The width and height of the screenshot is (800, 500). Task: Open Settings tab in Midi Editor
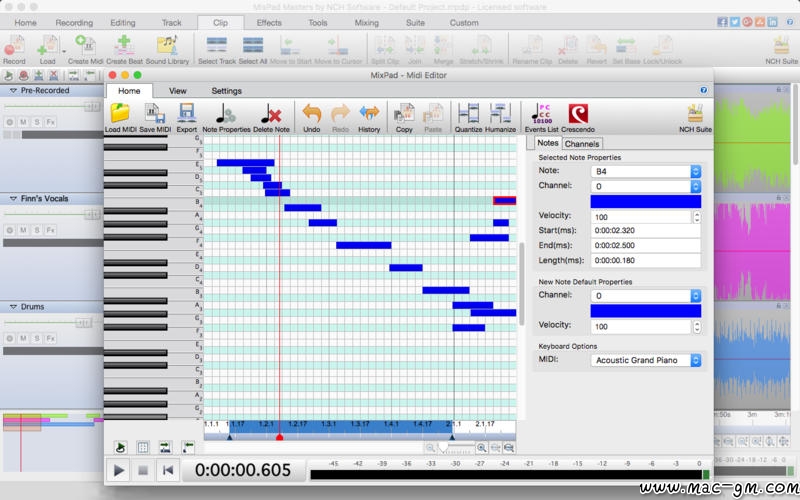(227, 91)
